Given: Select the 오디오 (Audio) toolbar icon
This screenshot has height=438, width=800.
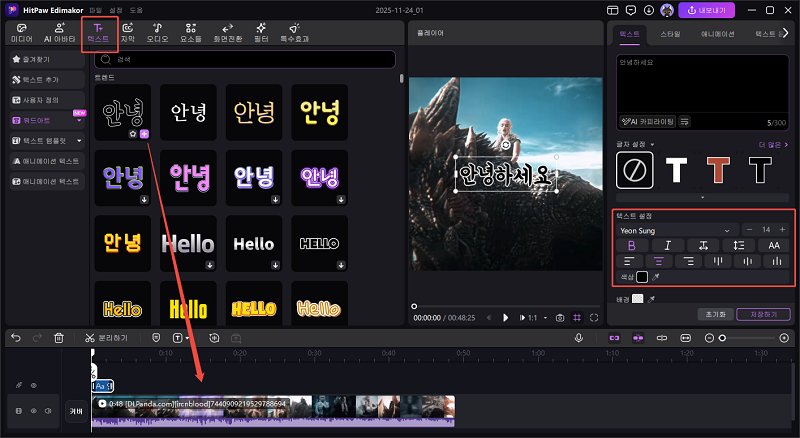Looking at the screenshot, I should click(x=157, y=33).
